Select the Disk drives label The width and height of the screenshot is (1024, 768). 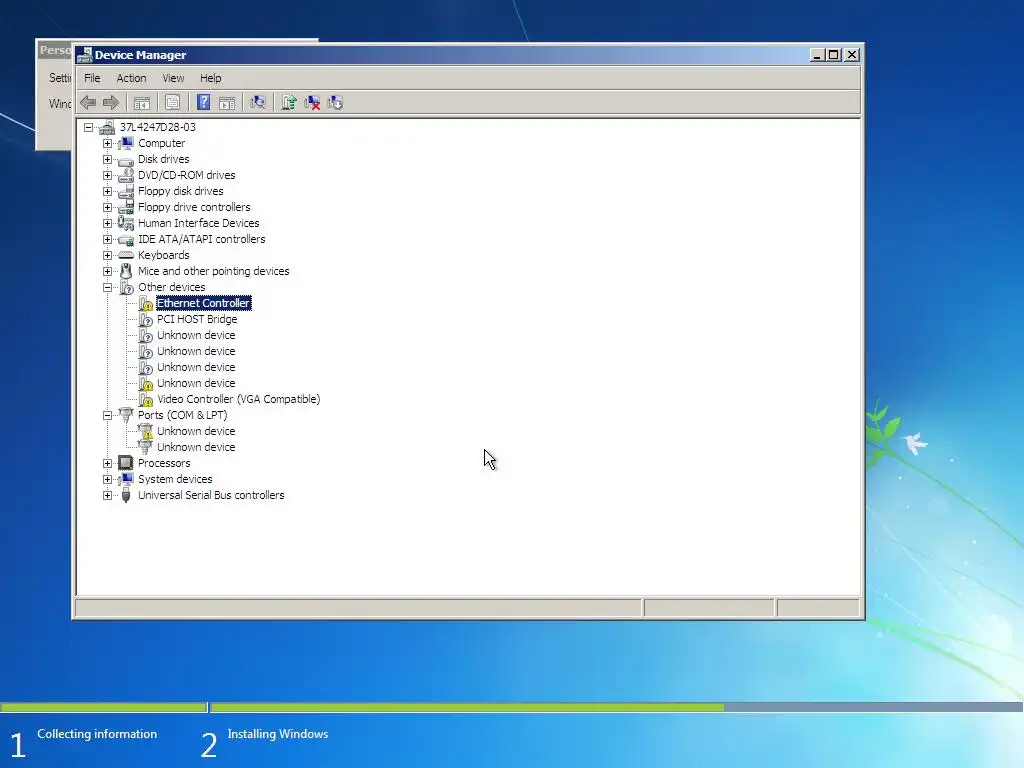point(163,159)
